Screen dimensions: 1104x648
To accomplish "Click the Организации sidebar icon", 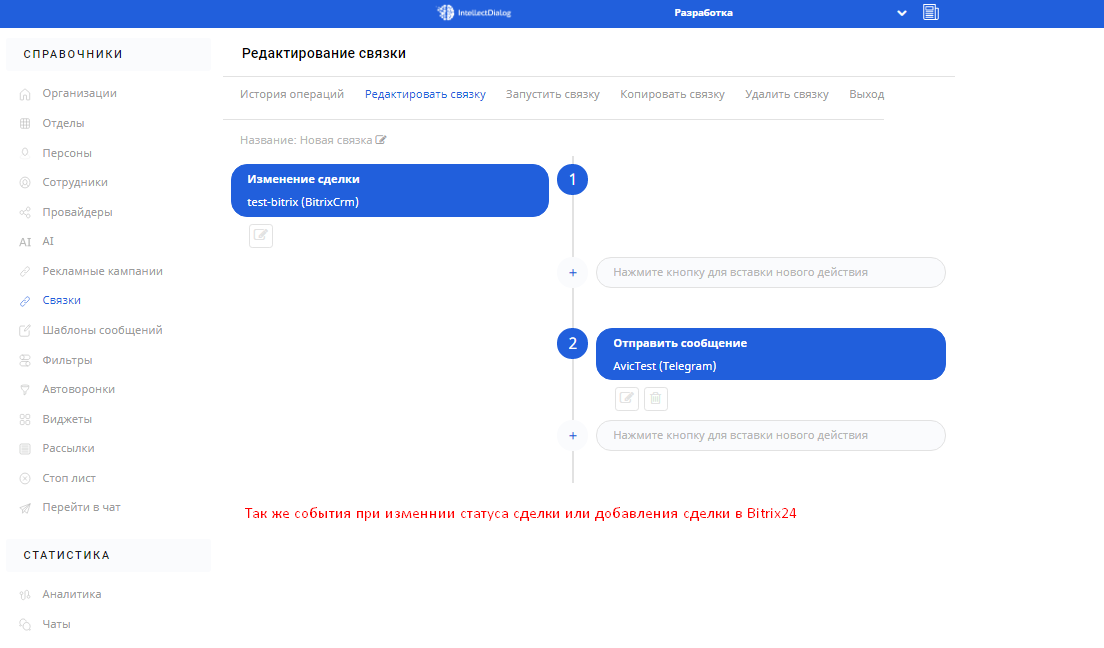I will click(25, 94).
